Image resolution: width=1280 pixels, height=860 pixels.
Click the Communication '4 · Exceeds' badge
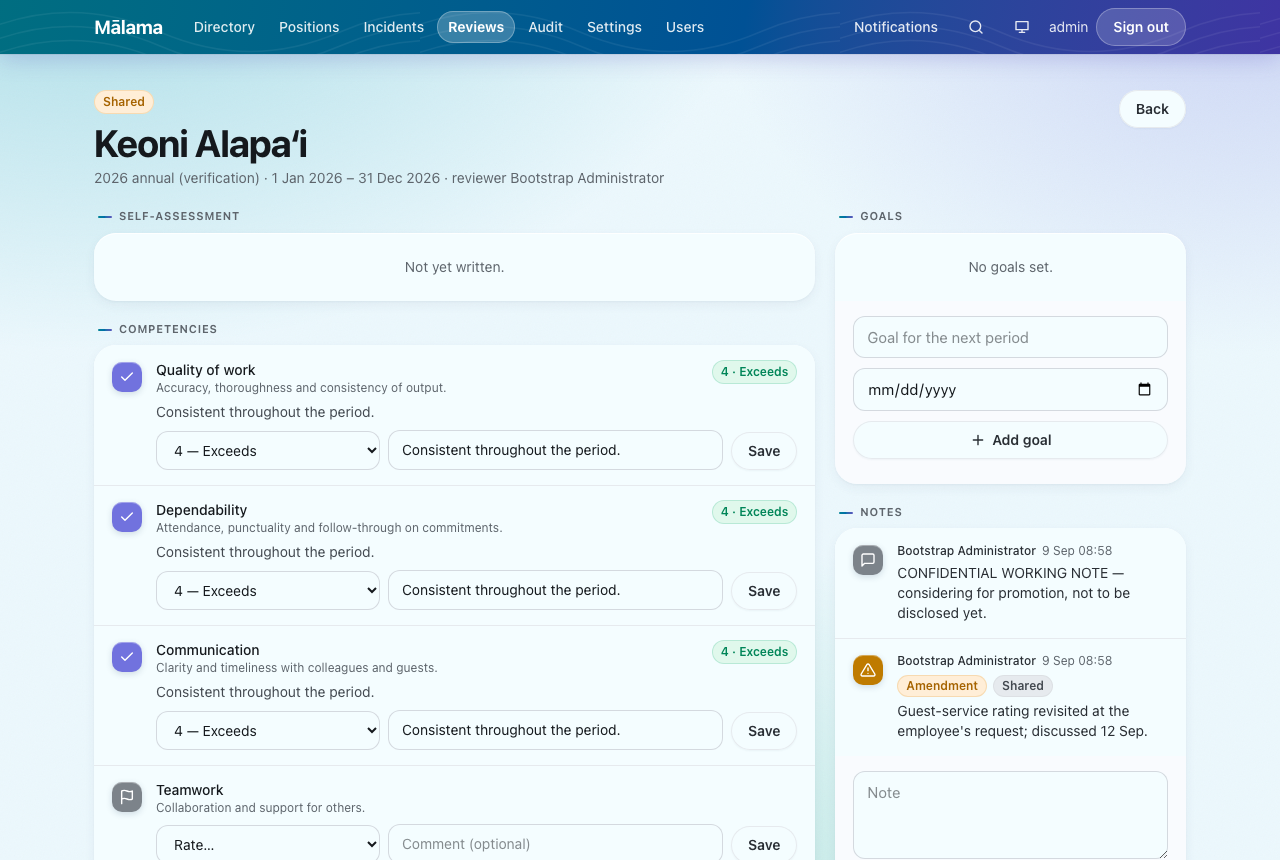(754, 652)
